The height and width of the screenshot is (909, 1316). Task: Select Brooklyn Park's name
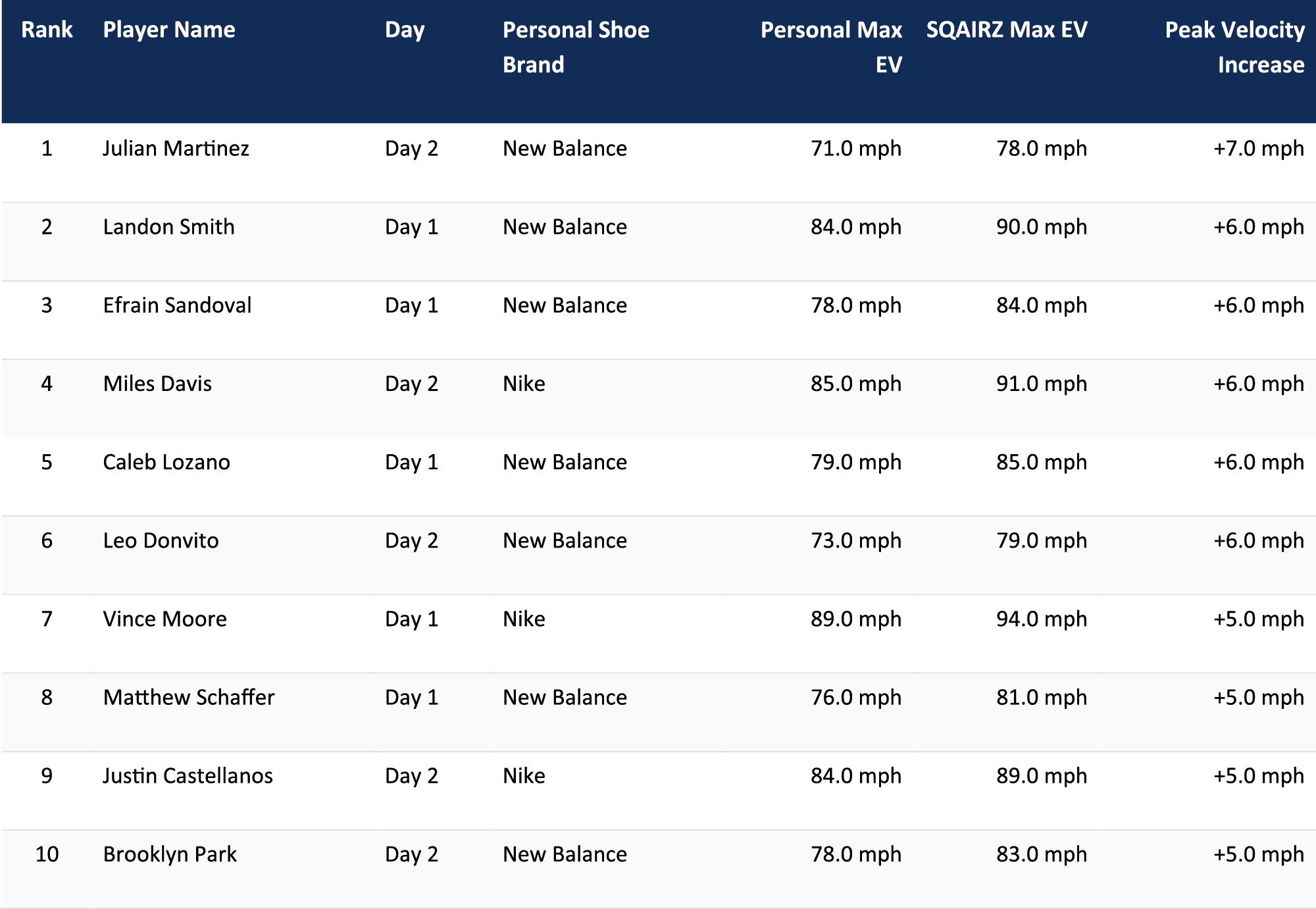[170, 854]
